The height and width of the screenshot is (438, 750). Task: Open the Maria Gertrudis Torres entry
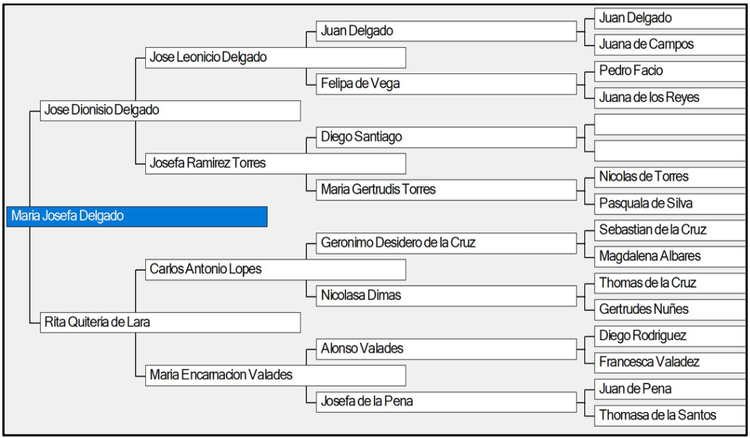pos(446,190)
